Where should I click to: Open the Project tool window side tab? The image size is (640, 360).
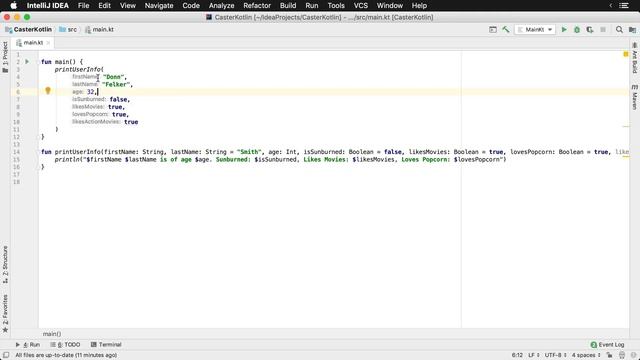coord(5,57)
